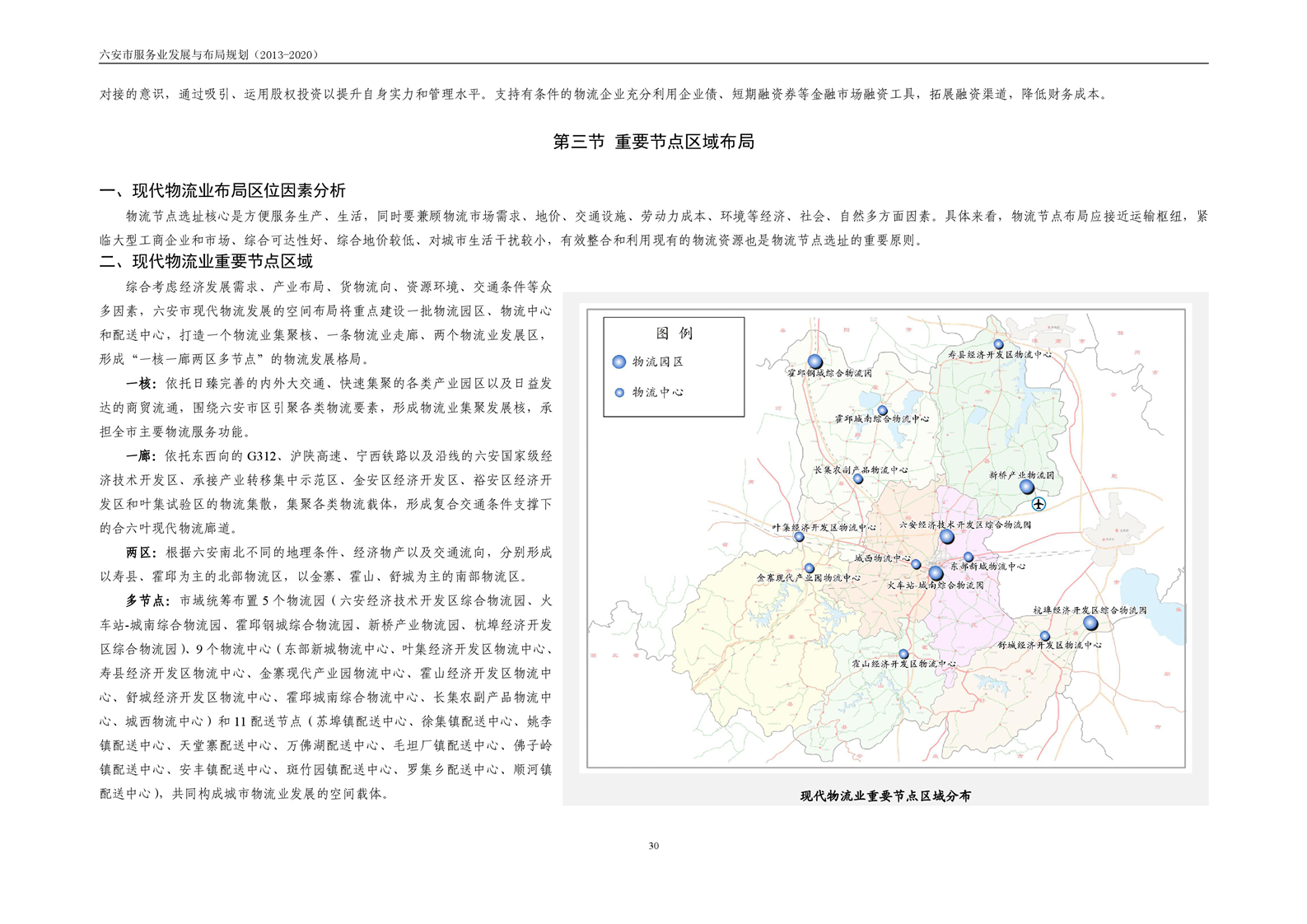
Task: Click heading 一、现代物流业布局区位因素分析
Action: [222, 191]
